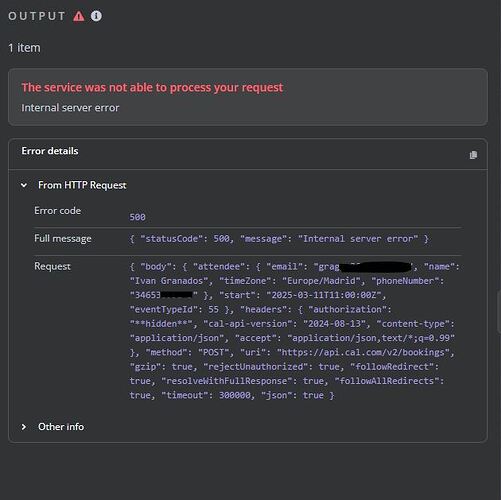The height and width of the screenshot is (500, 501).
Task: Select the 500 error code value
Action: click(137, 217)
